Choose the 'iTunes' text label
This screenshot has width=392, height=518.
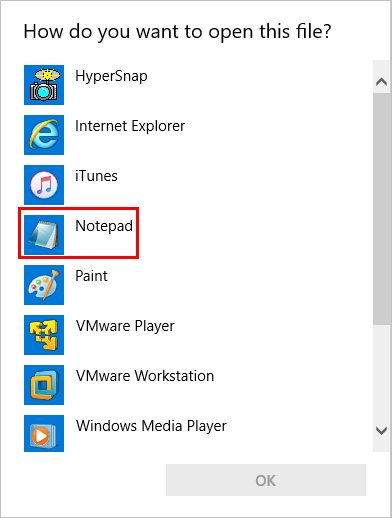(96, 176)
